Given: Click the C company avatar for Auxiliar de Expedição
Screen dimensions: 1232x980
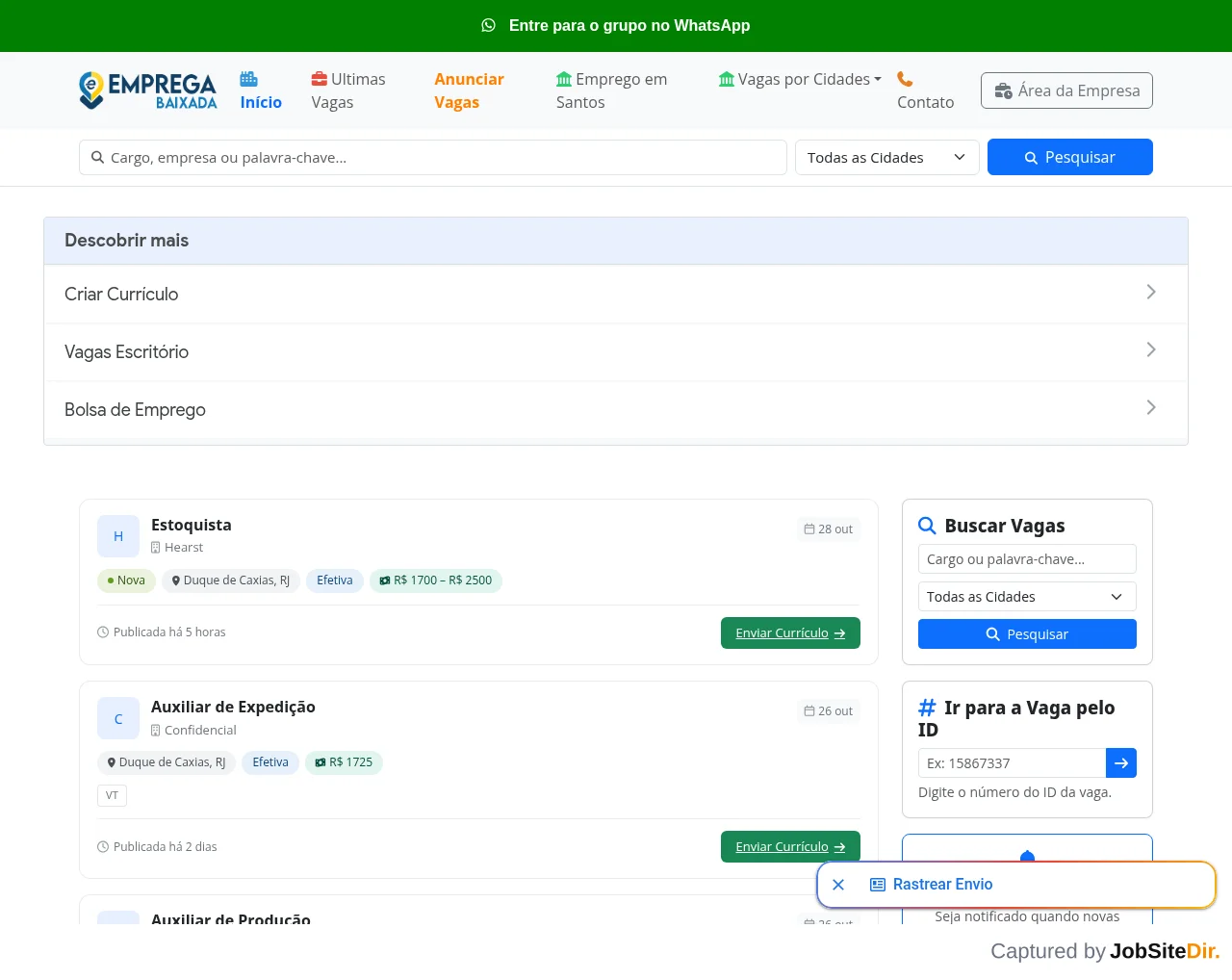Looking at the screenshot, I should click(x=118, y=718).
